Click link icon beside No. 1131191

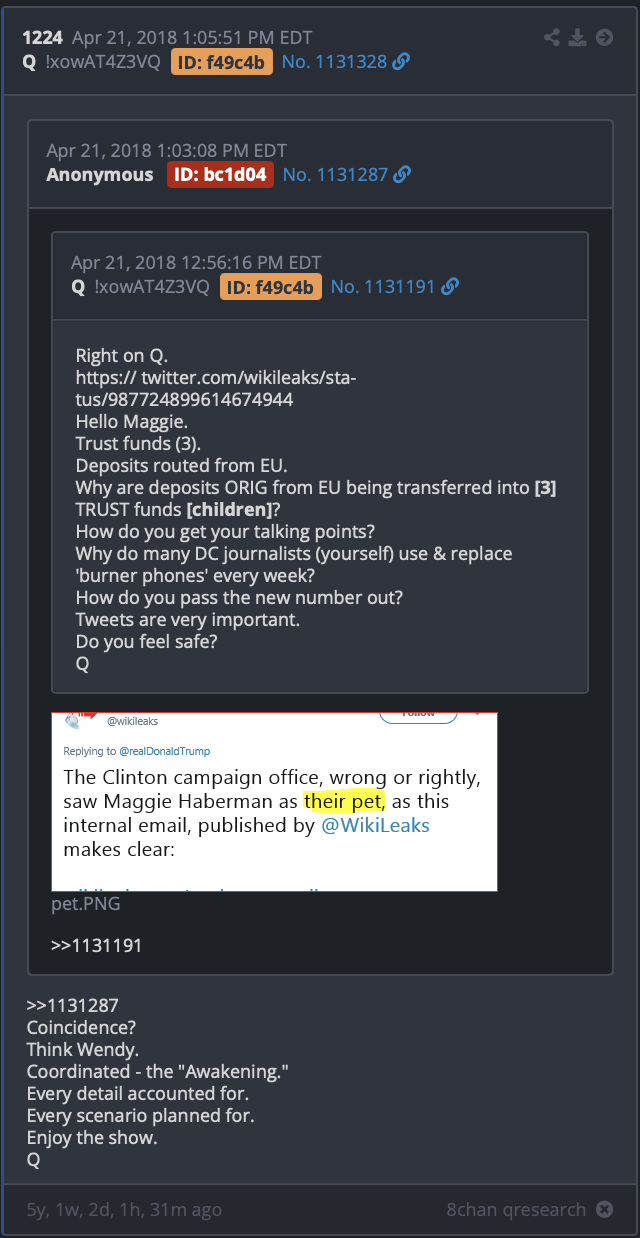(x=450, y=287)
